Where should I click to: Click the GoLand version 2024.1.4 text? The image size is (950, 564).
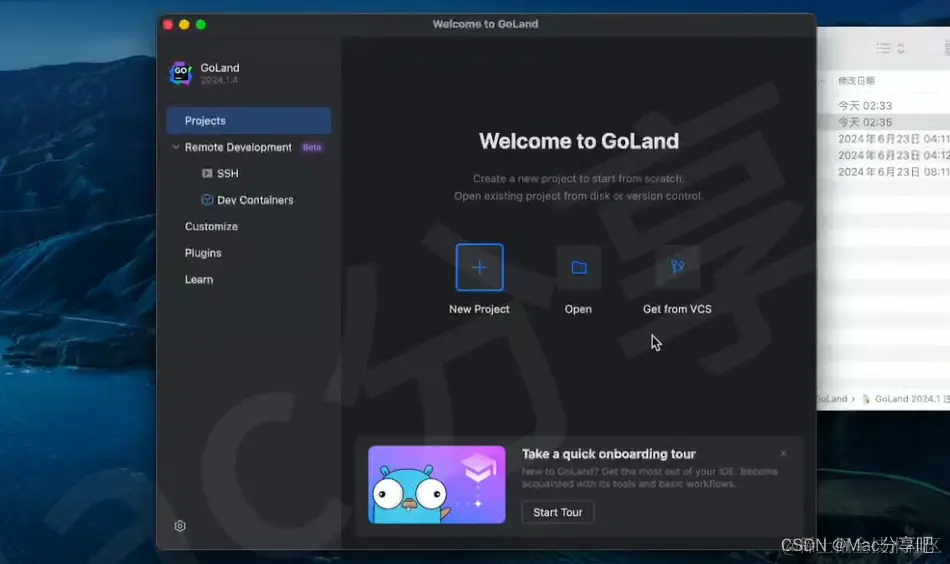coord(219,80)
